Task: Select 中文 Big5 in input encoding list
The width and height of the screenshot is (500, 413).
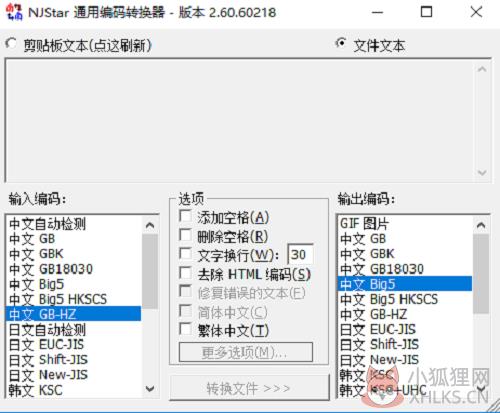Action: click(73, 284)
